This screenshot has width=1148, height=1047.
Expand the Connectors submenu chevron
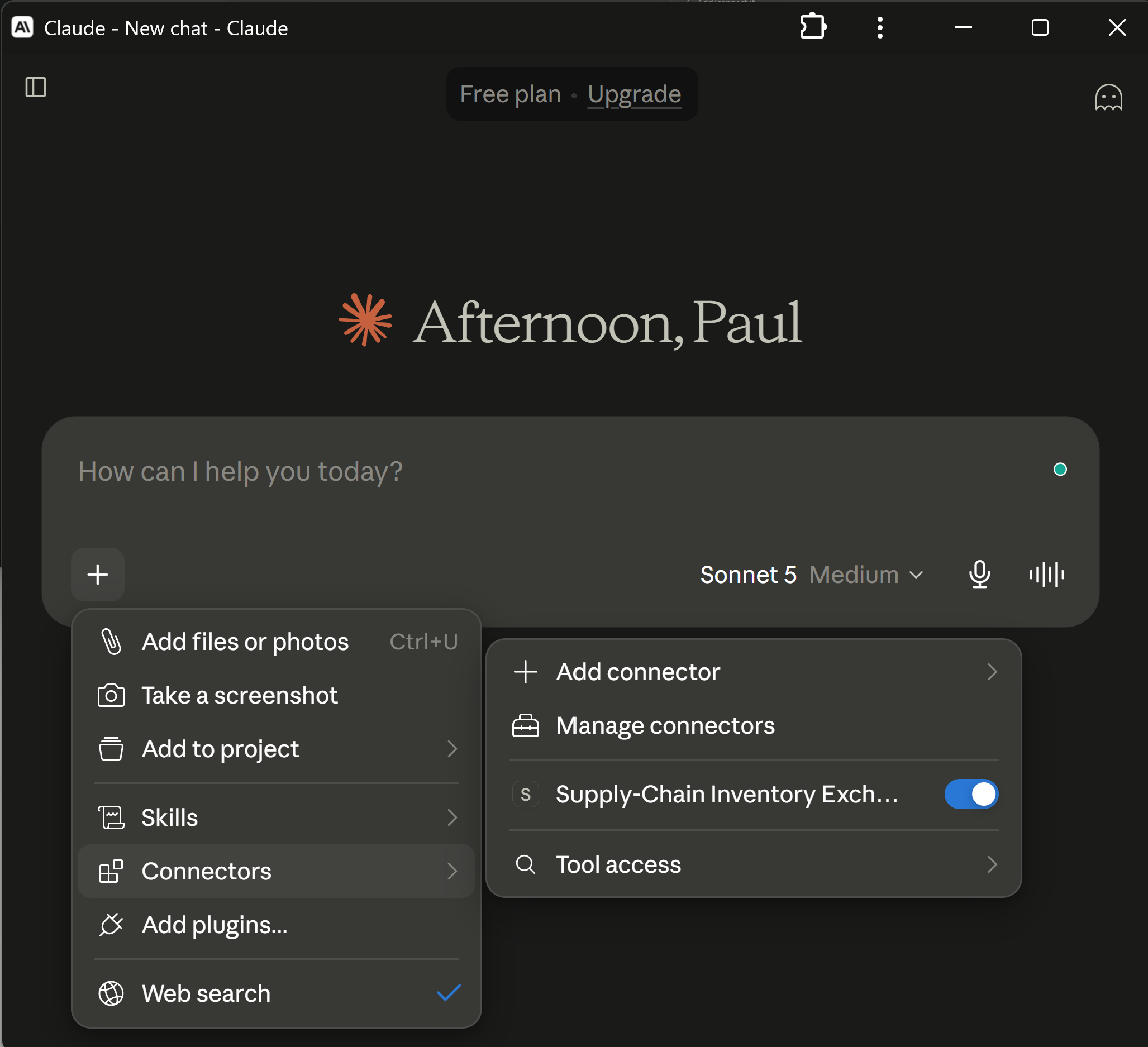coord(452,871)
